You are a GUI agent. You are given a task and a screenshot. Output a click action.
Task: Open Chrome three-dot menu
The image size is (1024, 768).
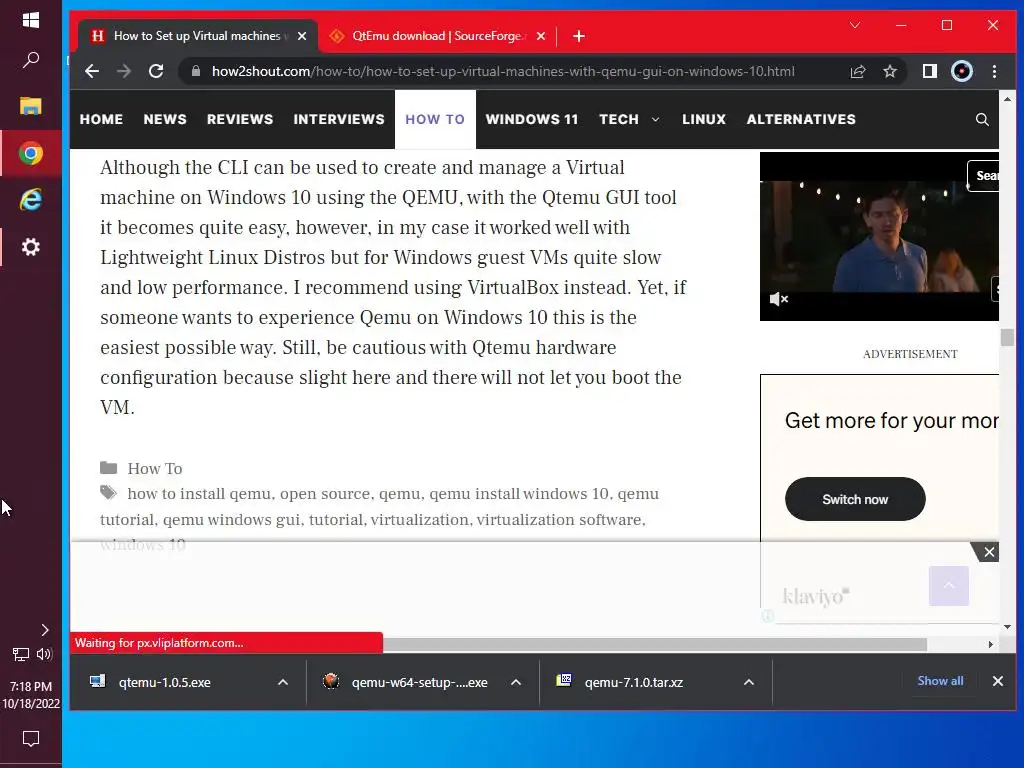(x=994, y=71)
